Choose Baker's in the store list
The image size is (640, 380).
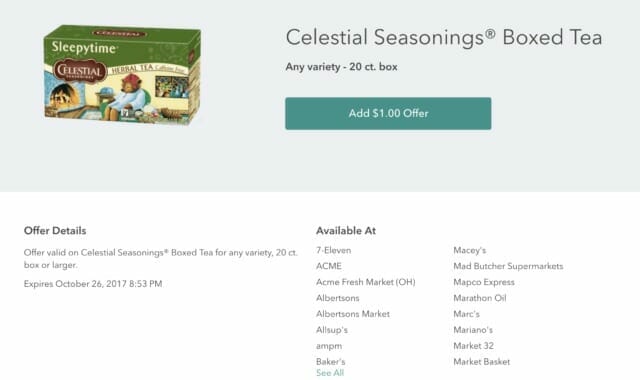(x=331, y=362)
